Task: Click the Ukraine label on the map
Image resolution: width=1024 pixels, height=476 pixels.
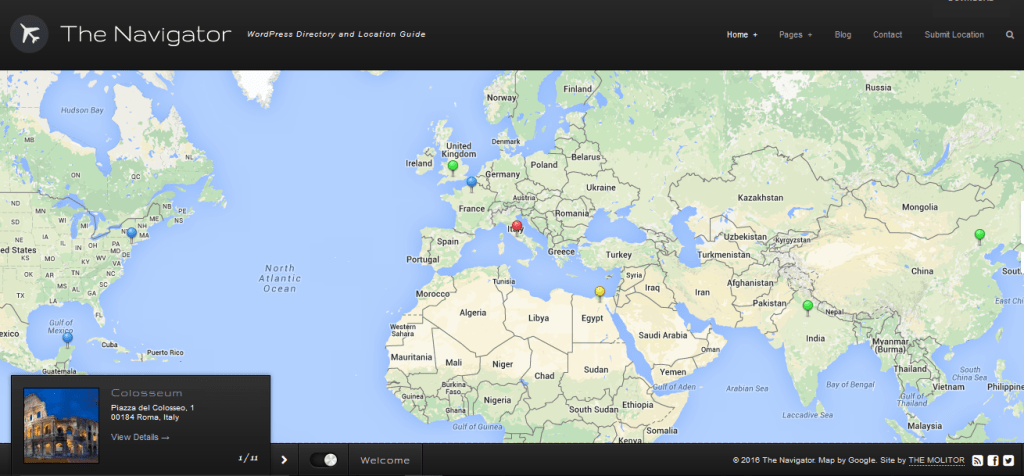Action: 601,187
